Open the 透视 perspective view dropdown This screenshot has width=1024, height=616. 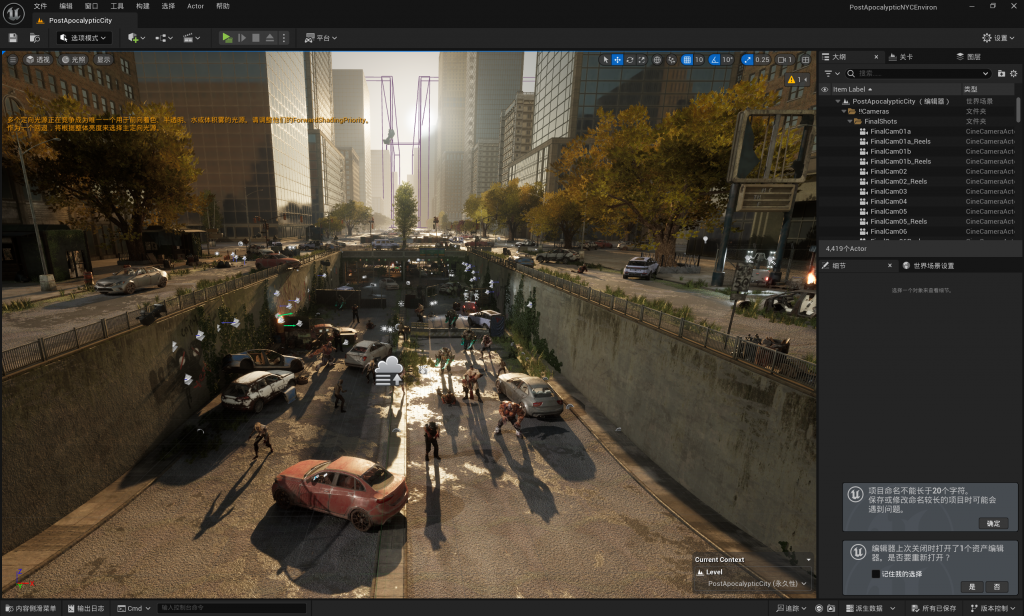pos(38,59)
